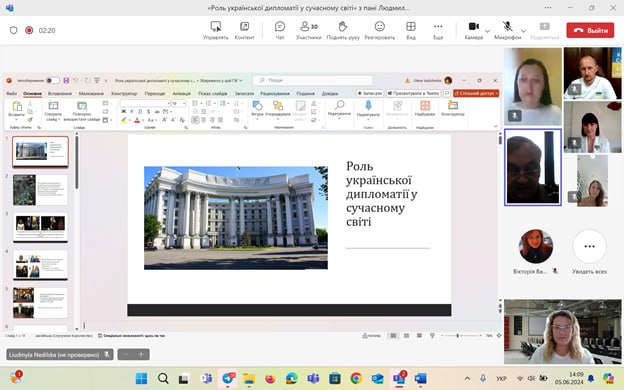Switch to Slide Sorter view icon
Image resolution: width=624 pixels, height=390 pixels.
pyautogui.click(x=406, y=336)
